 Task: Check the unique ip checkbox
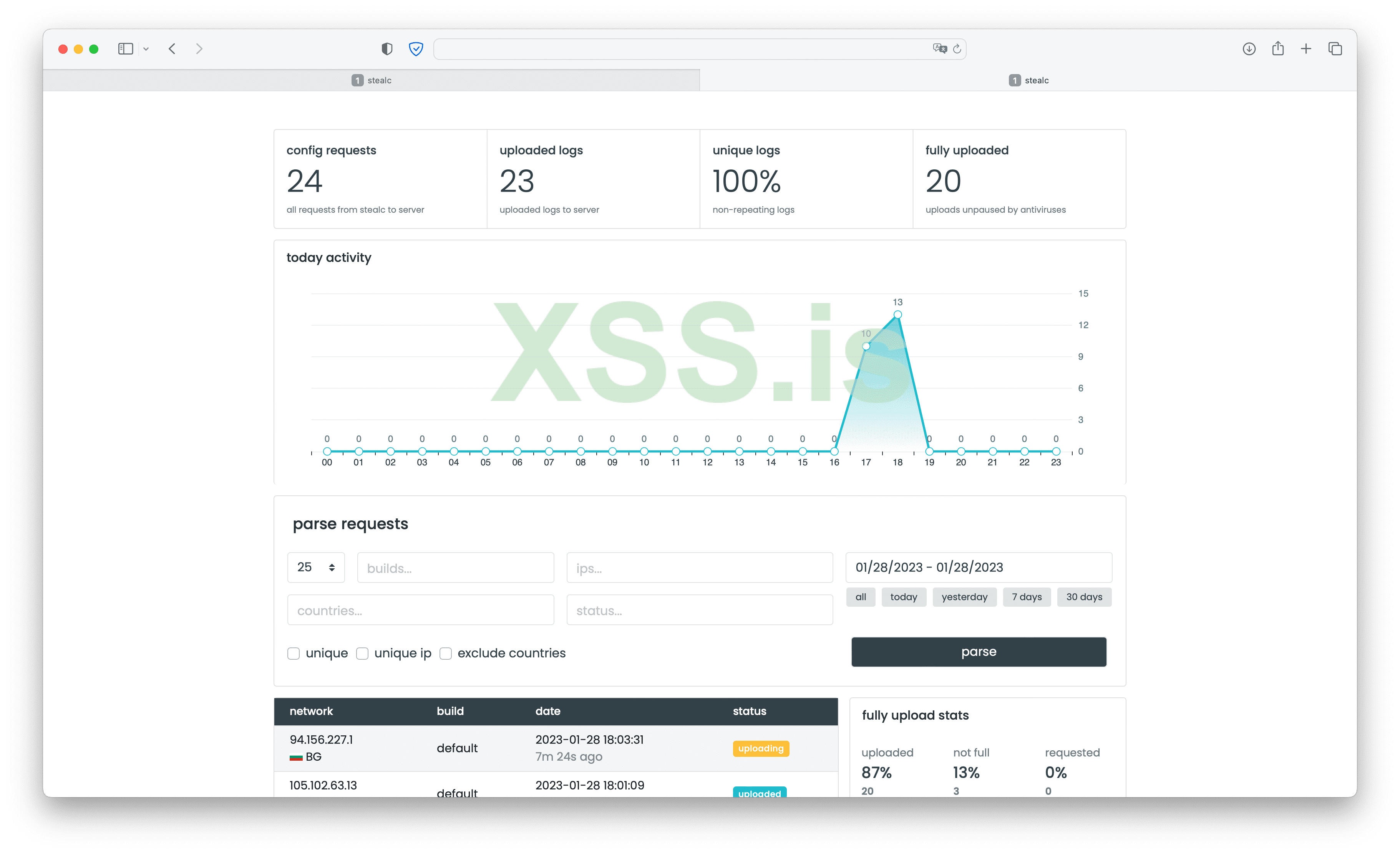(x=363, y=654)
